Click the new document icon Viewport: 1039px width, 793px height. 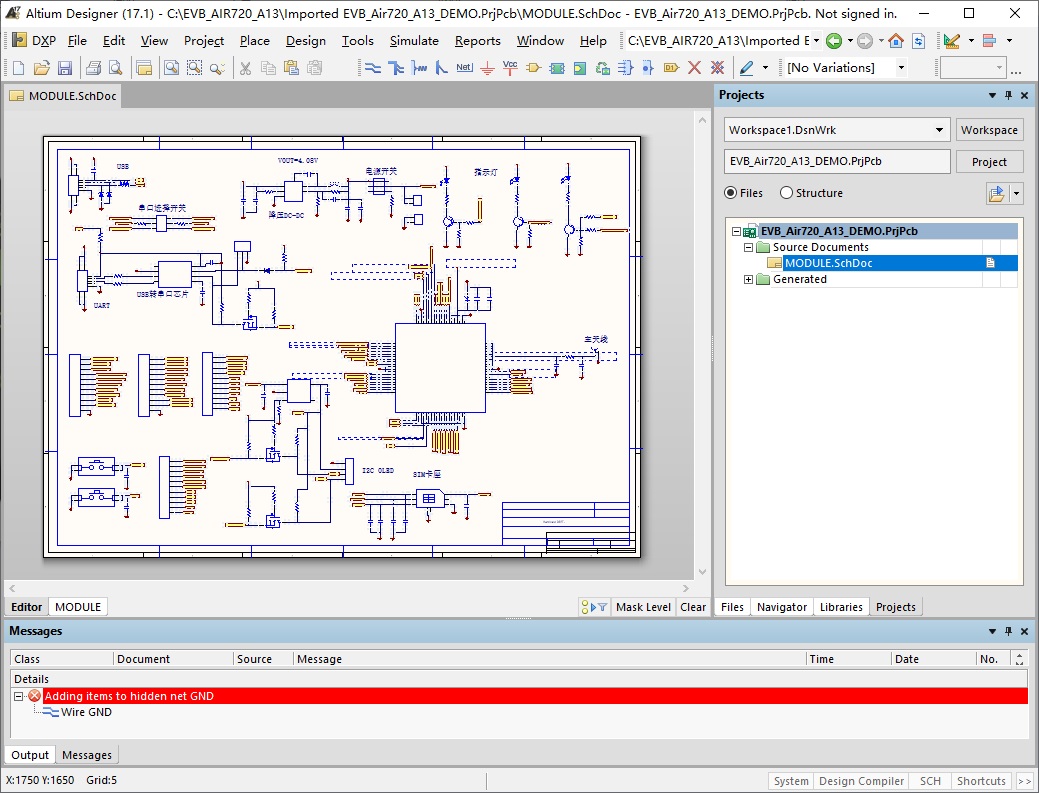point(19,68)
